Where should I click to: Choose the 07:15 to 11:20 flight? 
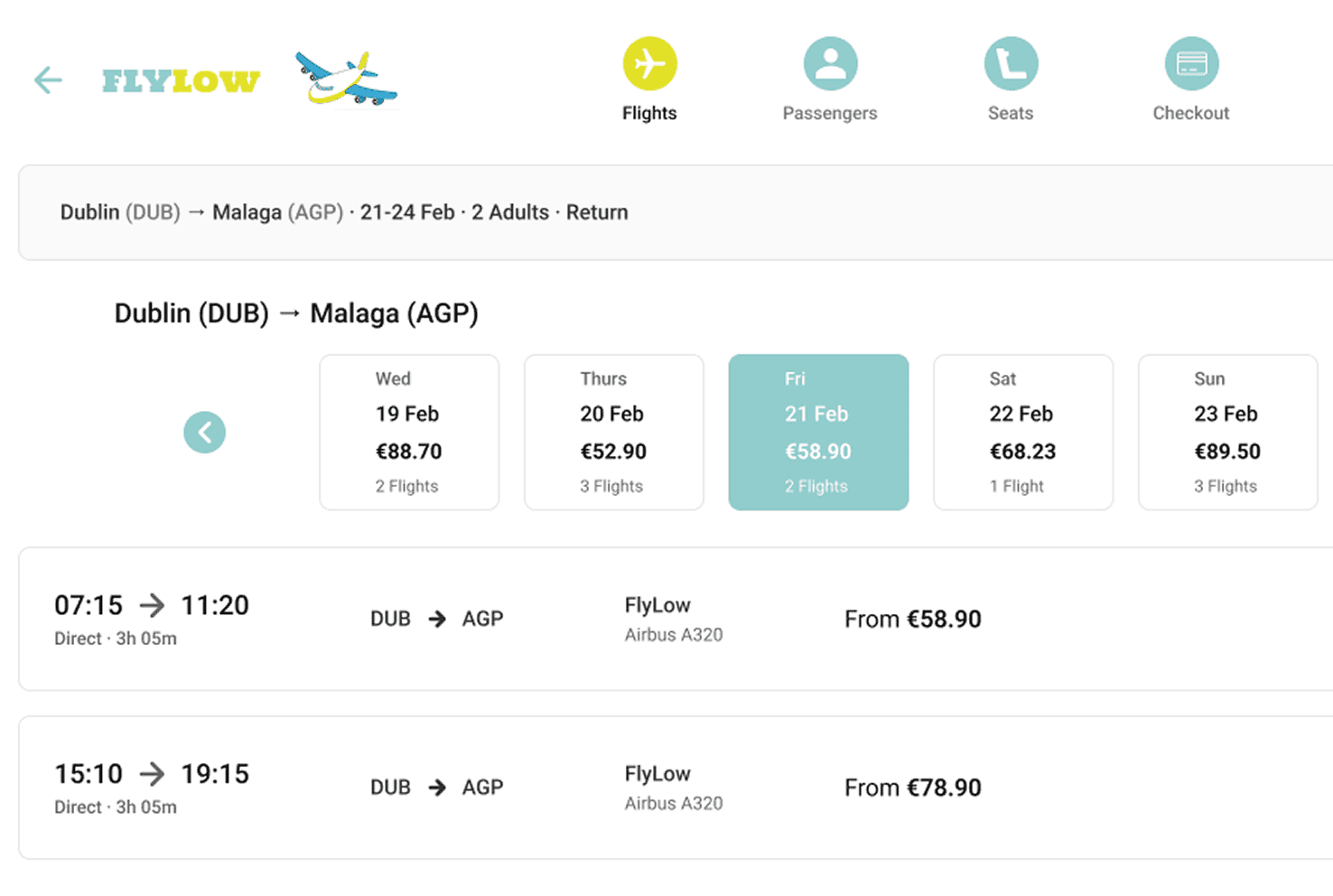tap(152, 619)
